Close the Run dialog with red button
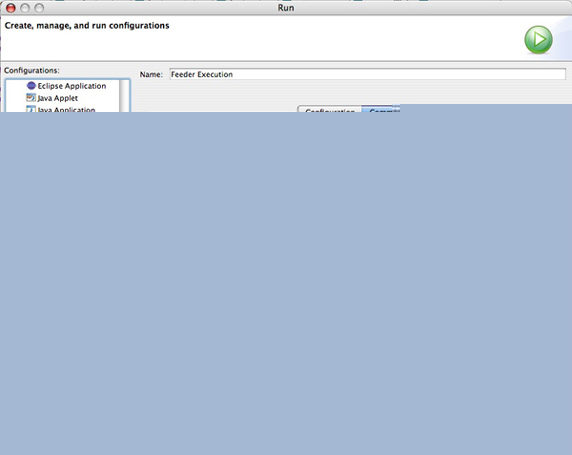This screenshot has height=455, width=572. 11,8
